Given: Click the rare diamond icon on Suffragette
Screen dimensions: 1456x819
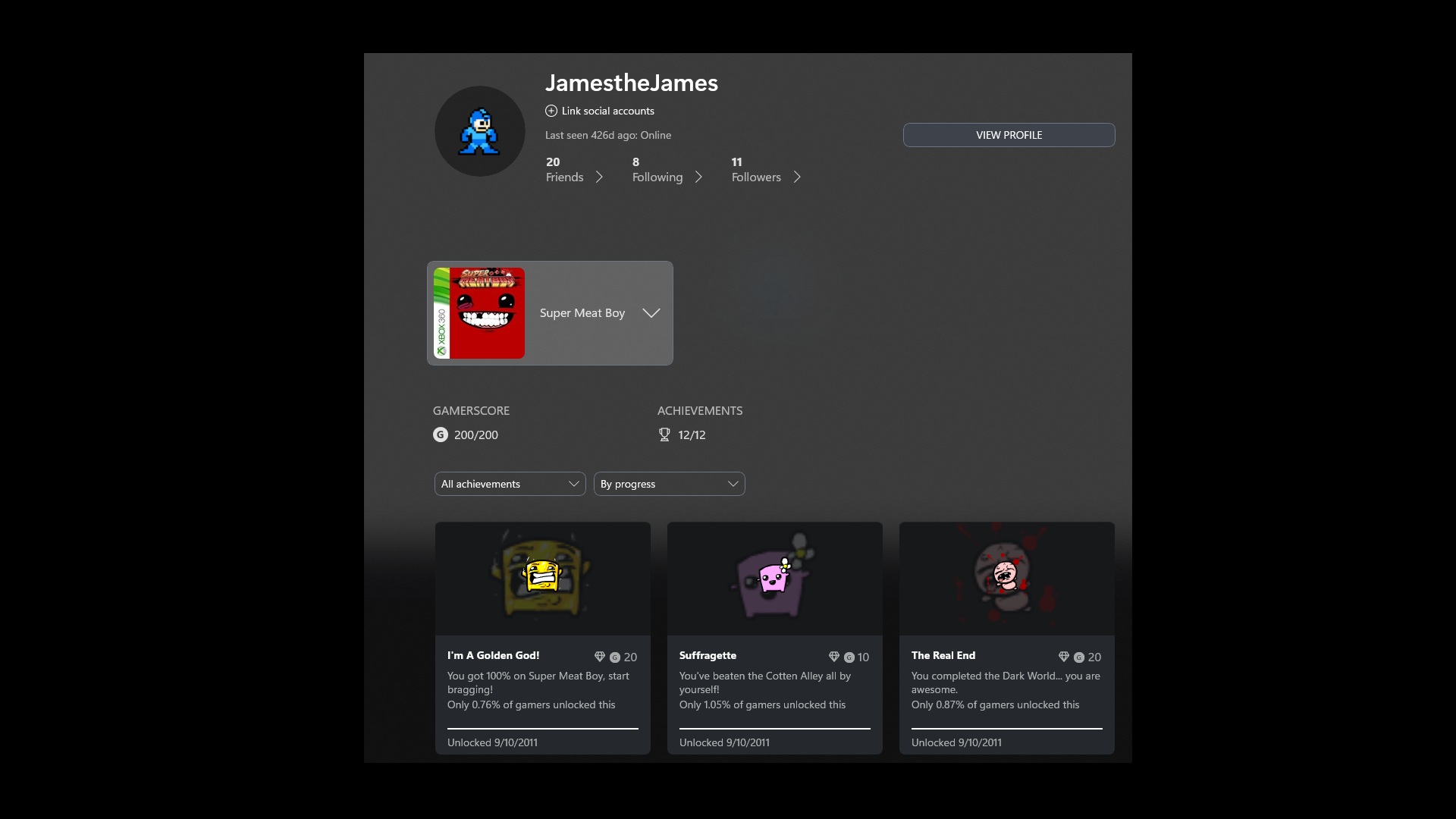Looking at the screenshot, I should (x=834, y=657).
